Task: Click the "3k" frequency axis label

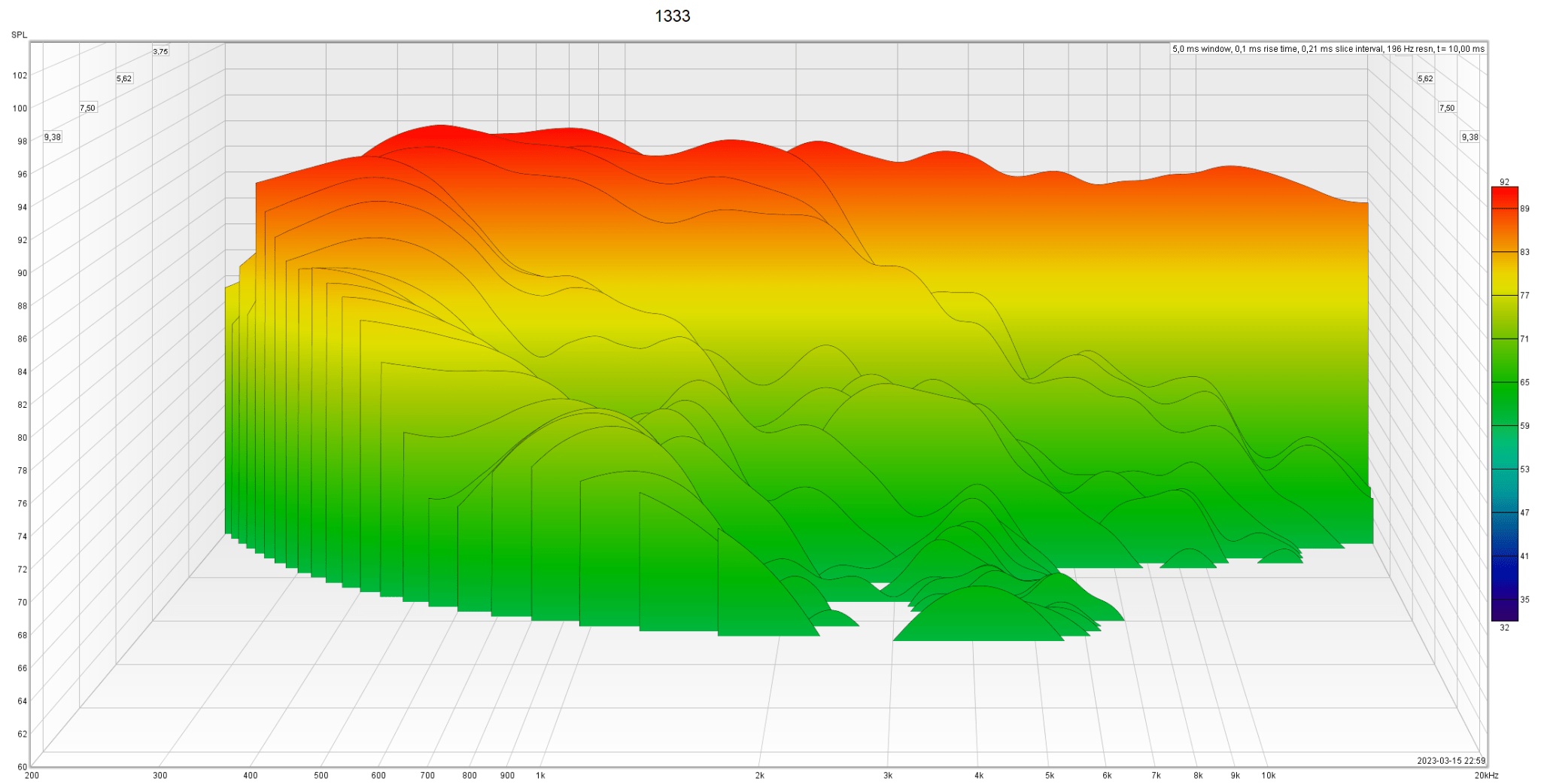Action: pos(888,775)
